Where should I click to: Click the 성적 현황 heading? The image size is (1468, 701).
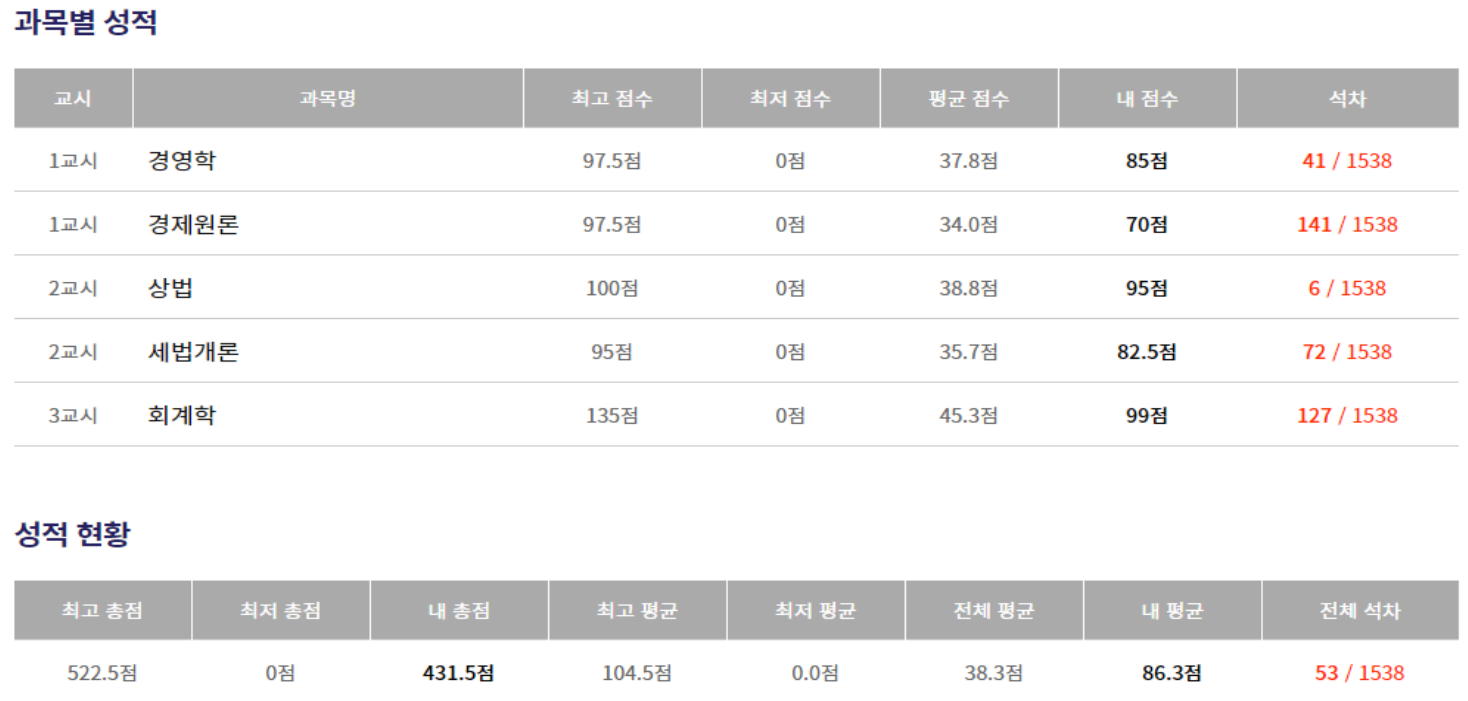(72, 534)
